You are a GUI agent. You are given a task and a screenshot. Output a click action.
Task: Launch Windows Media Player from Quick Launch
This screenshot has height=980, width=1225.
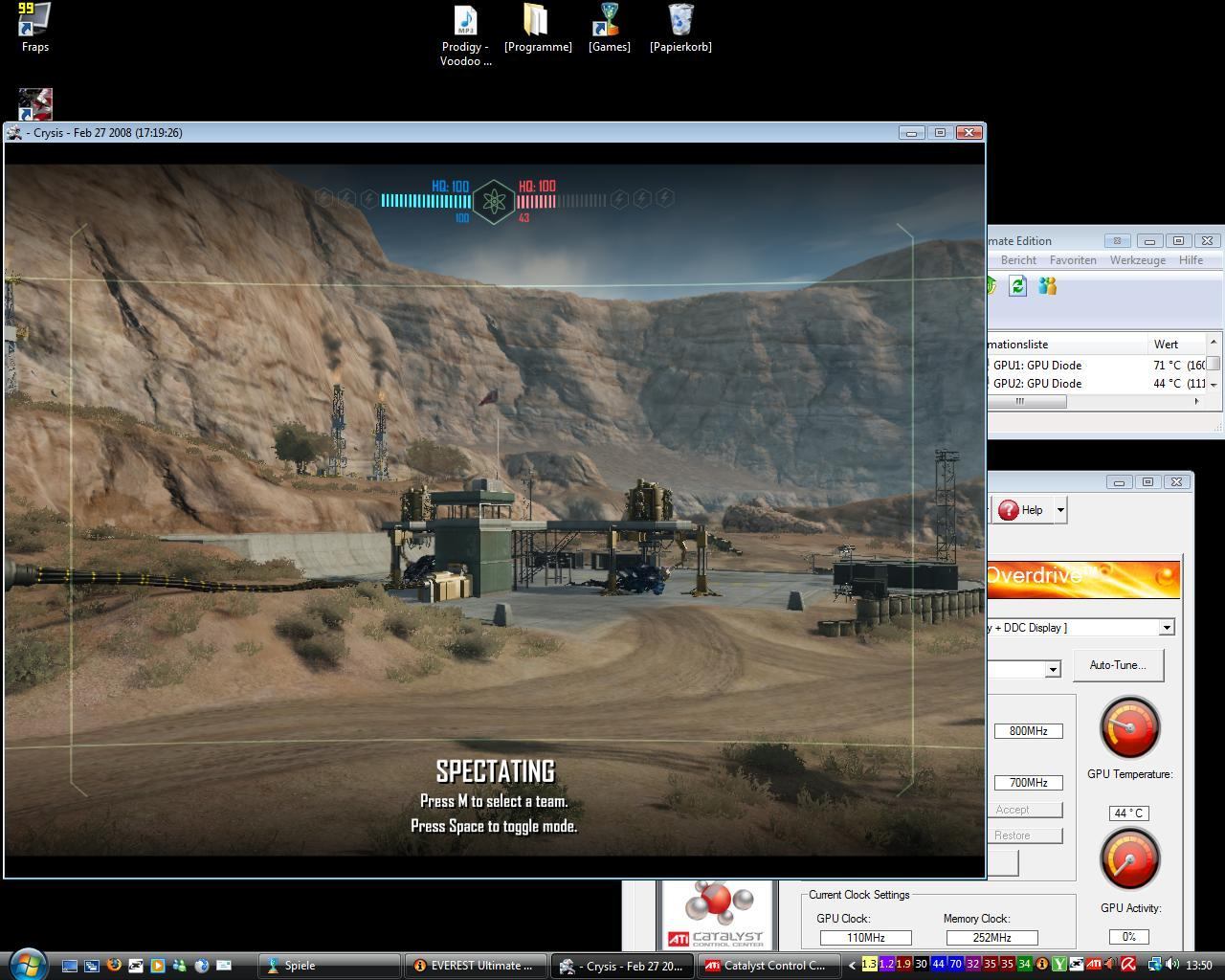click(x=158, y=966)
